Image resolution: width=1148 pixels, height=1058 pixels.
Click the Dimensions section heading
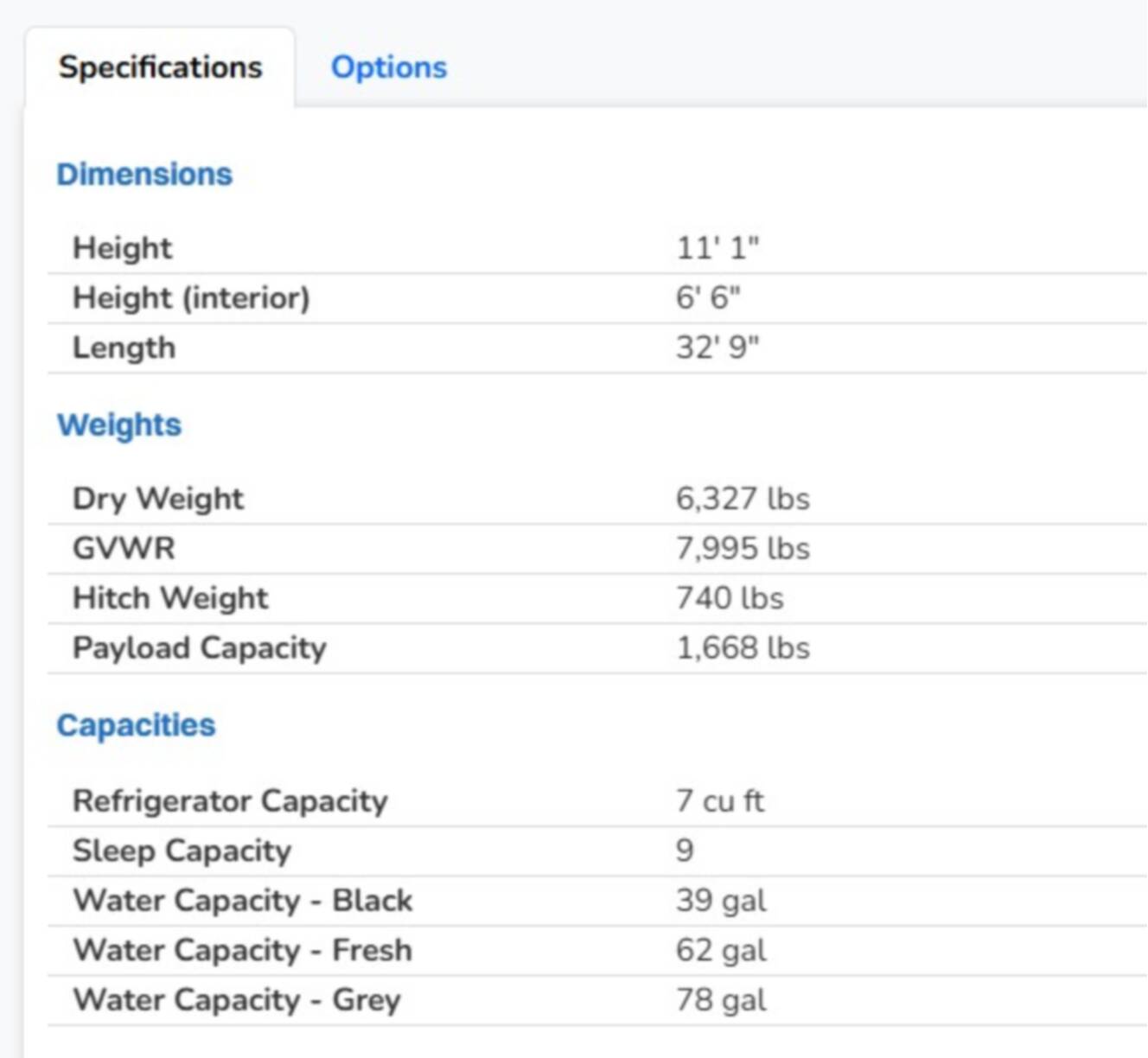click(144, 175)
